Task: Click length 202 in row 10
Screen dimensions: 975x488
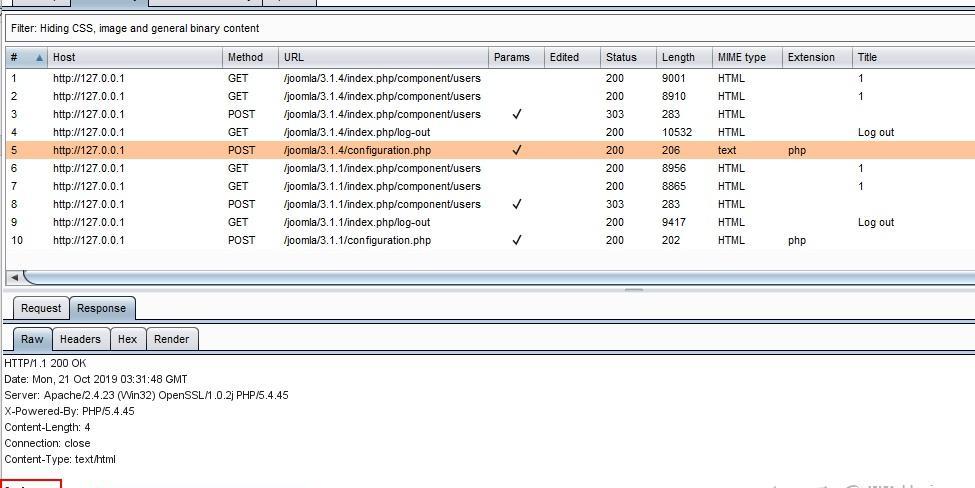Action: coord(671,241)
